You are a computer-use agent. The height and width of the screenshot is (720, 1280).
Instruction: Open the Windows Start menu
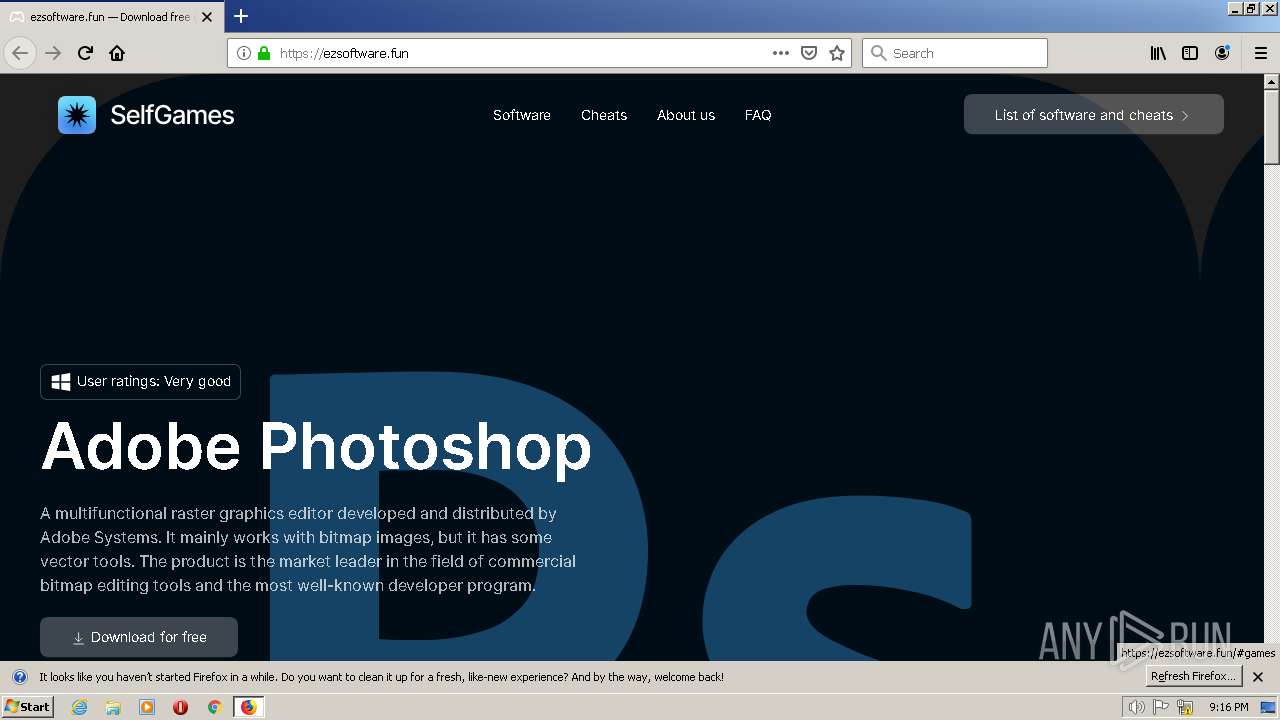(27, 707)
